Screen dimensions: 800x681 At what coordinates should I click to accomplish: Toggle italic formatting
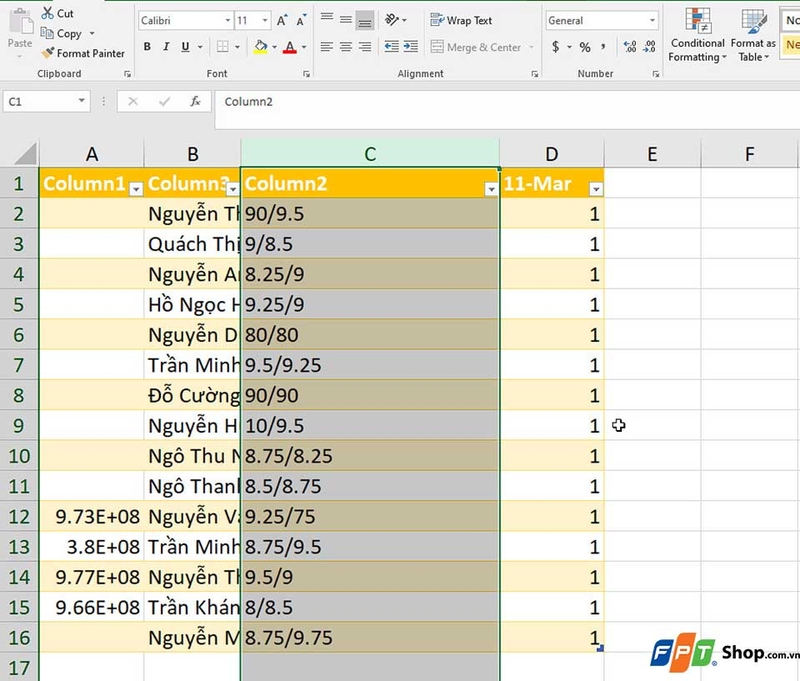[x=164, y=47]
